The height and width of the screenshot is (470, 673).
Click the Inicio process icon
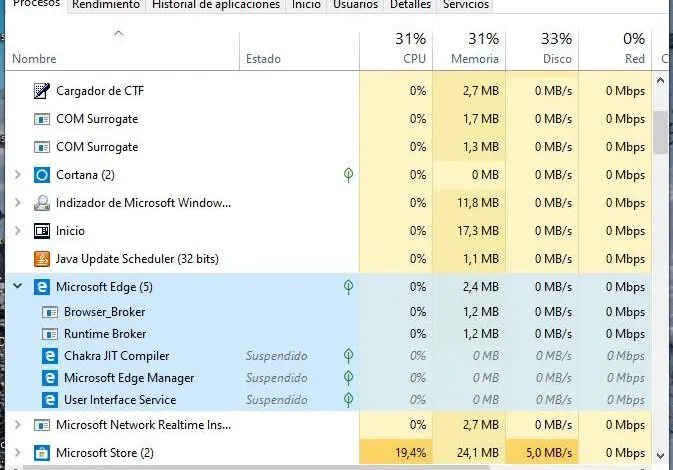click(x=42, y=231)
